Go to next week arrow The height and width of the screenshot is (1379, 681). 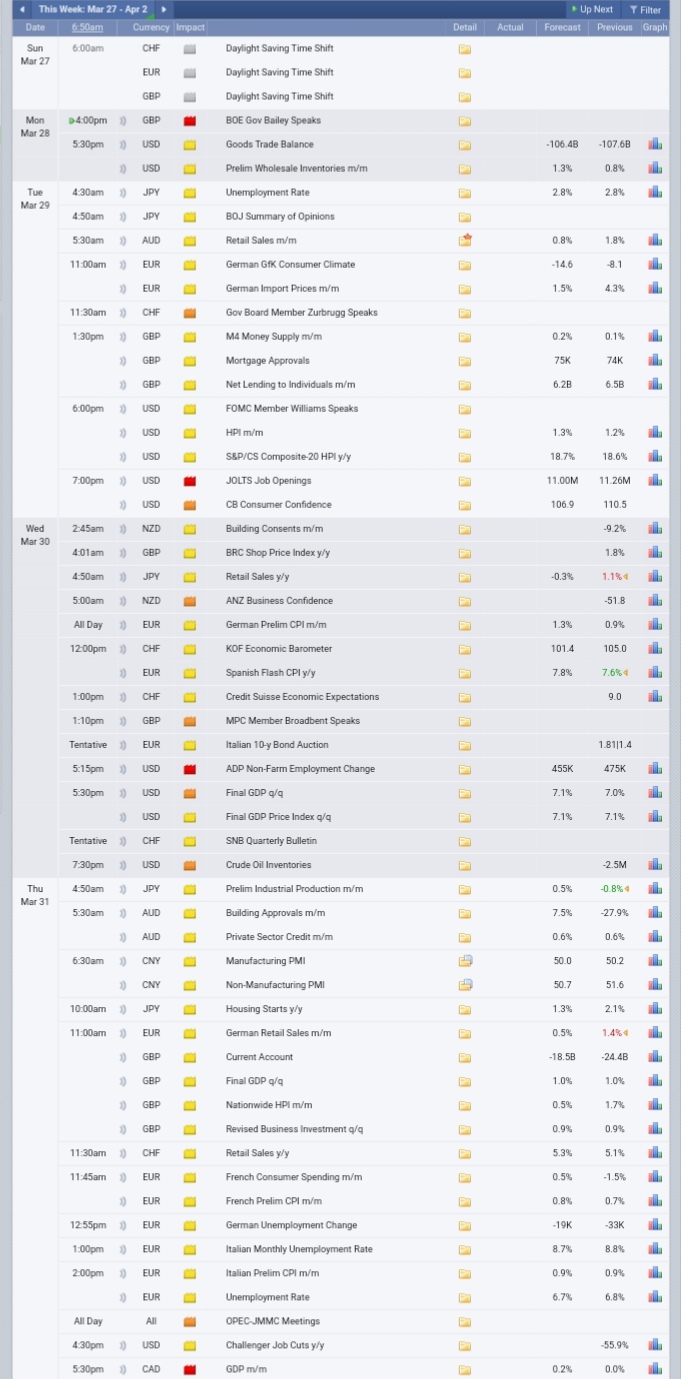[x=163, y=9]
